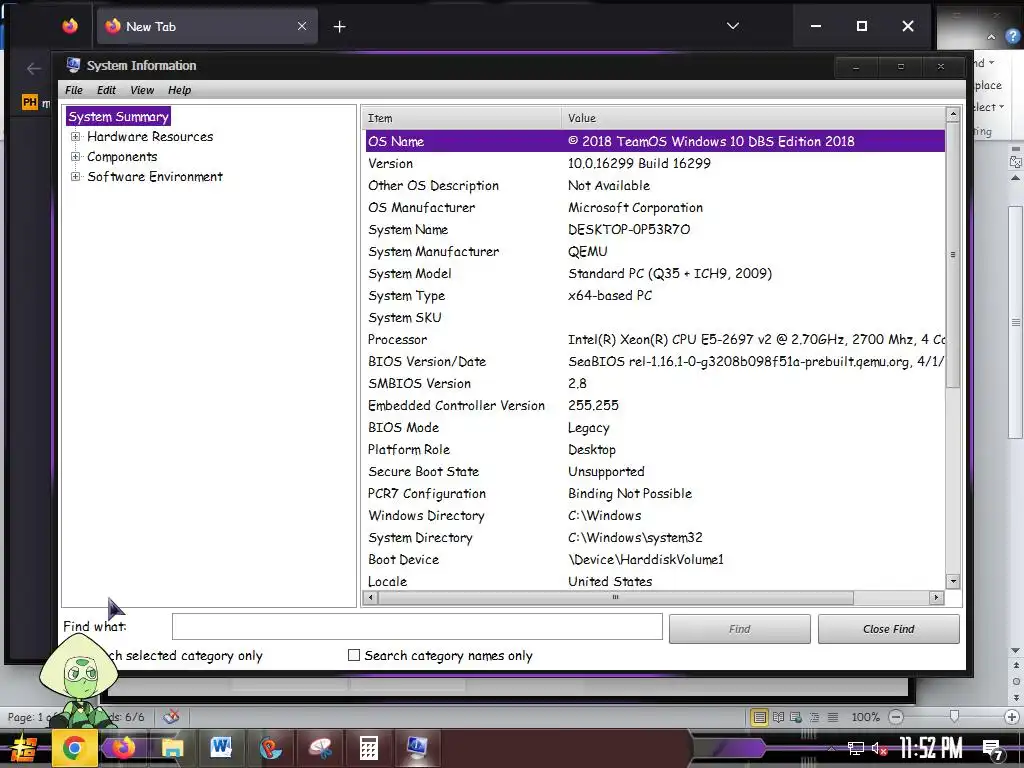Click the Close Find button
This screenshot has height=768, width=1024.
click(888, 629)
